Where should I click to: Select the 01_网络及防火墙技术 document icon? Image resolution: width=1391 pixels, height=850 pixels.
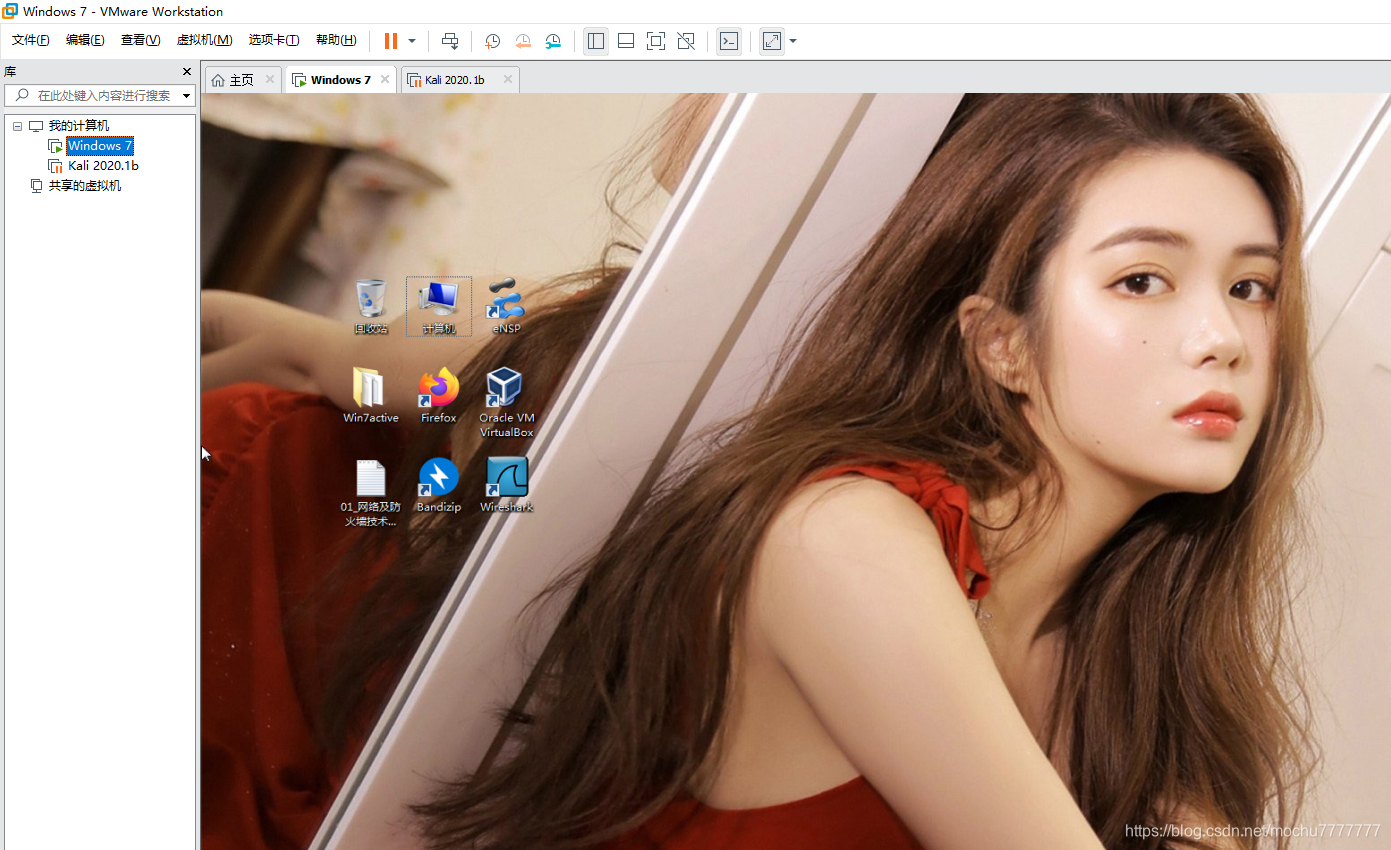coord(370,493)
